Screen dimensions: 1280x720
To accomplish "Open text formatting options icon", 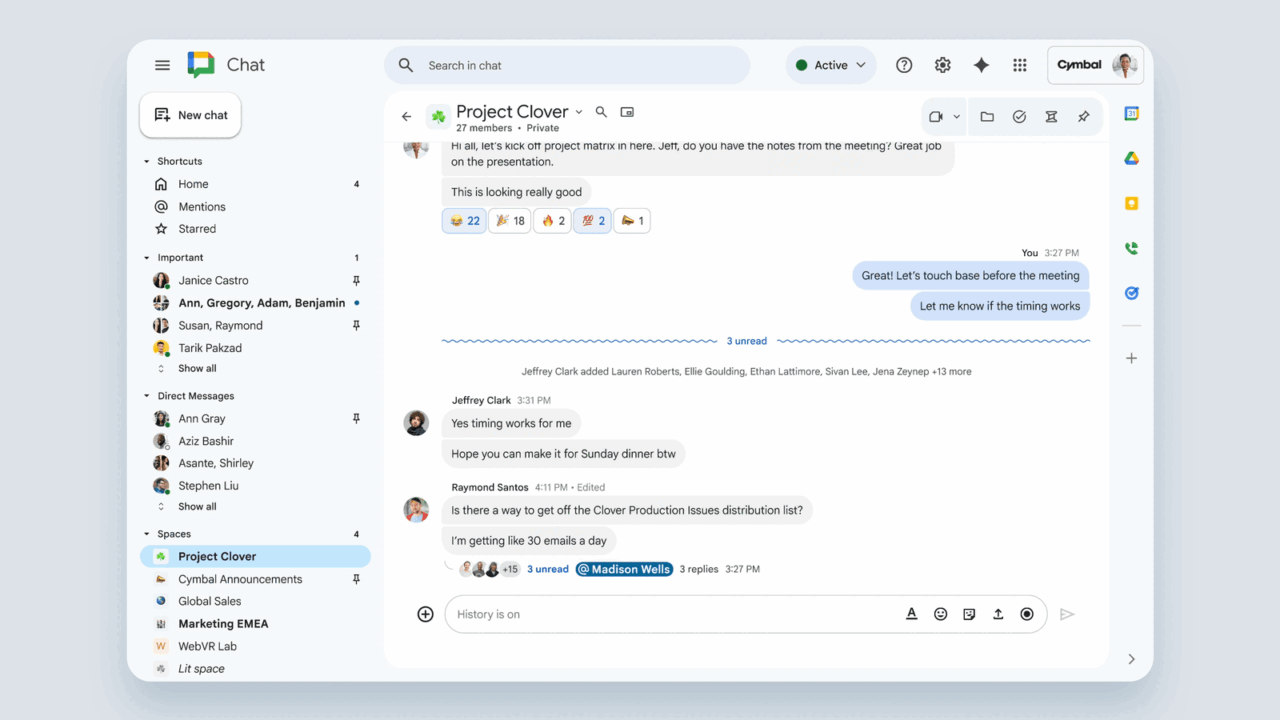I will pos(911,614).
